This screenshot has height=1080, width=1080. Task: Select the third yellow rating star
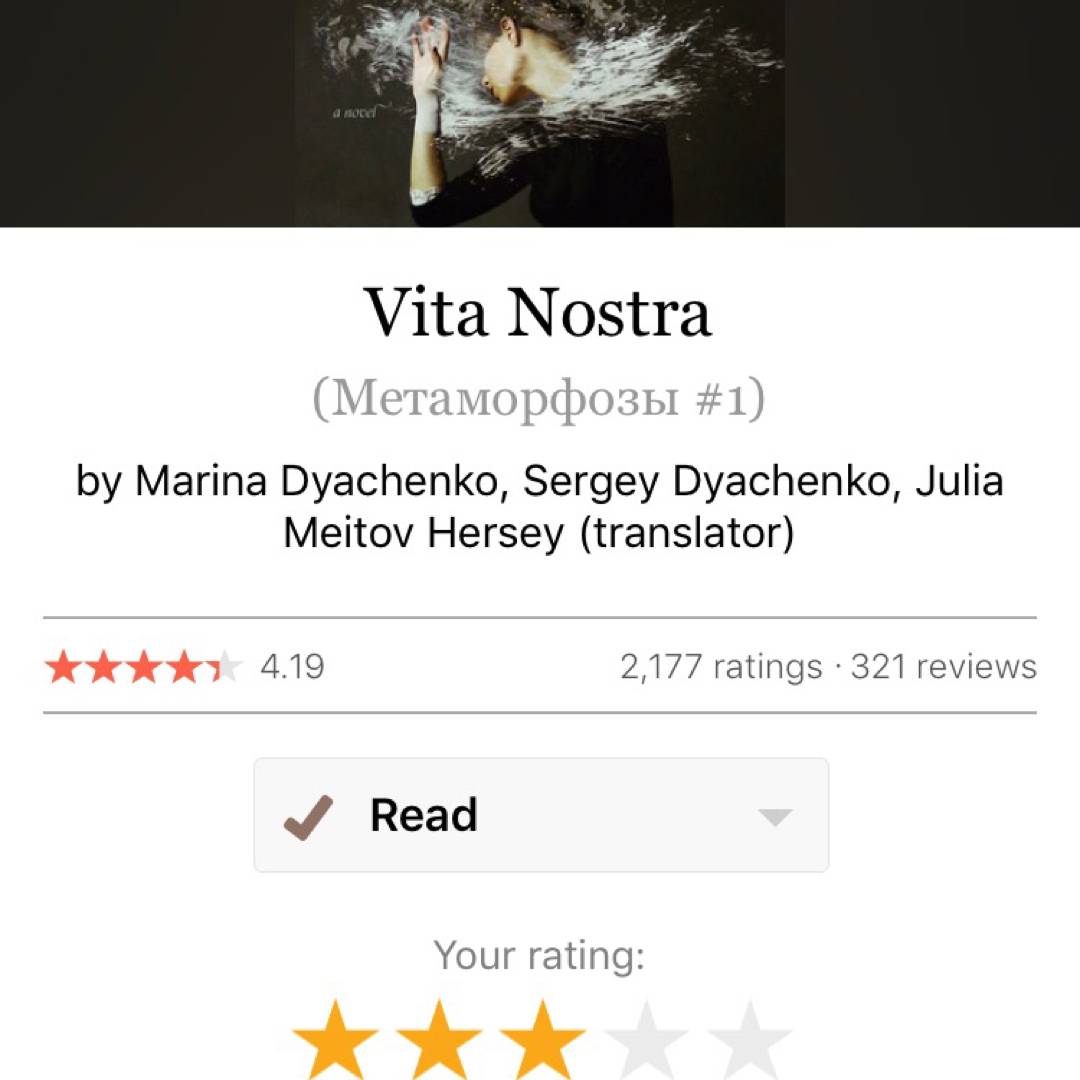542,1041
